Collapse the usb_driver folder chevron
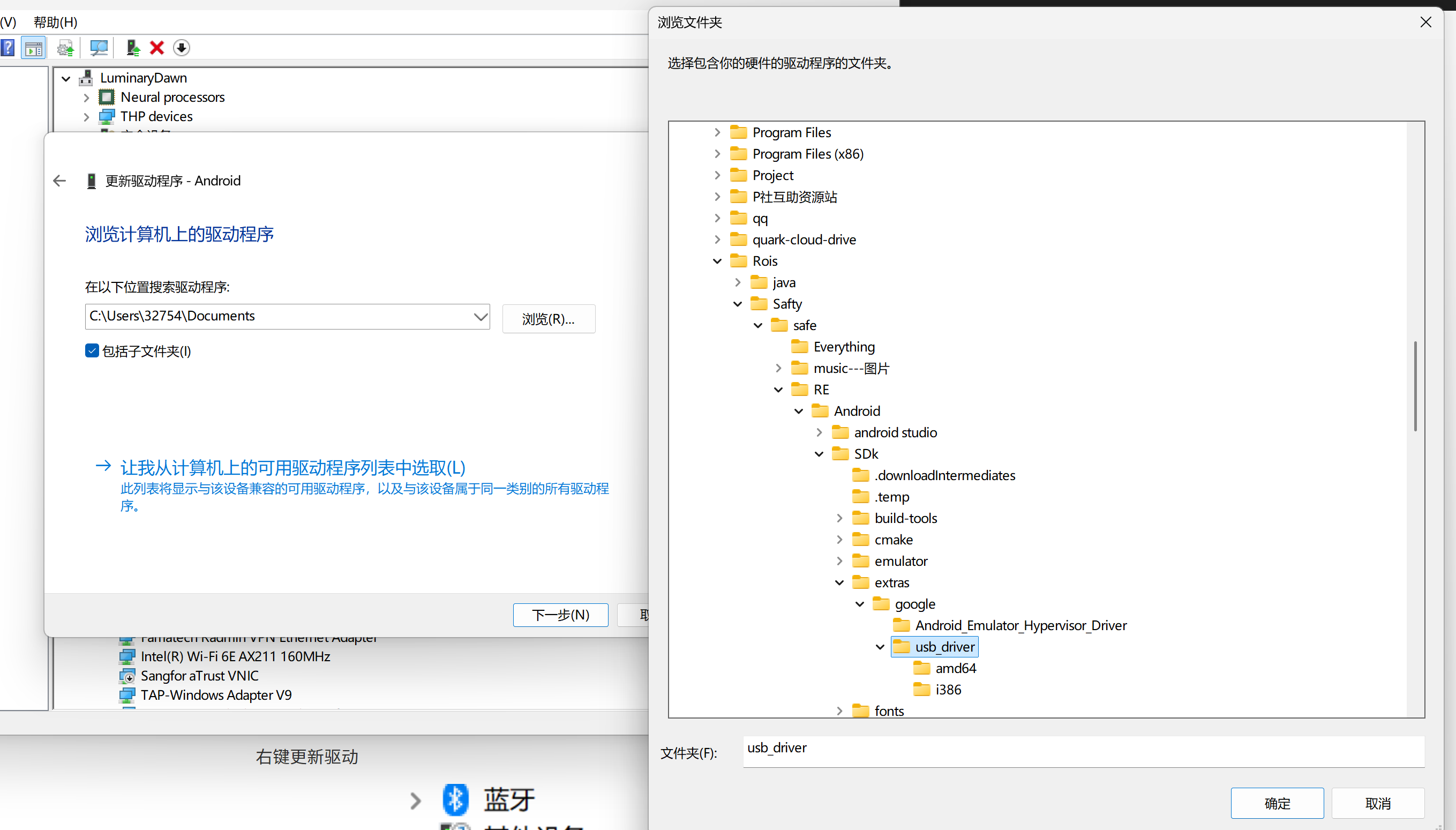Screen dimensions: 1456x830 tap(881, 647)
